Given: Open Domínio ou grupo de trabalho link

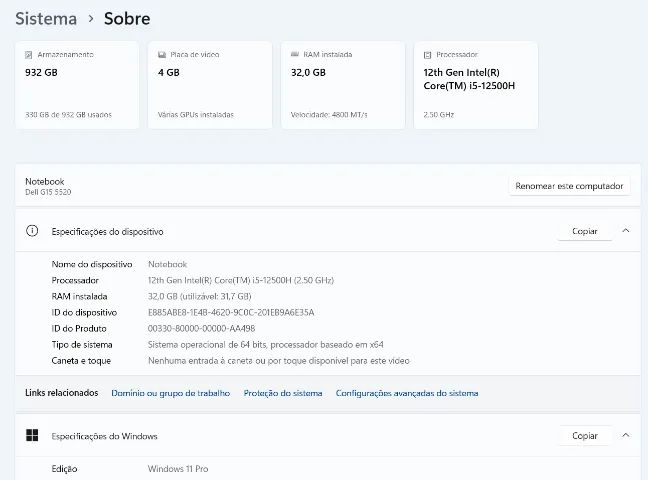Looking at the screenshot, I should [171, 393].
